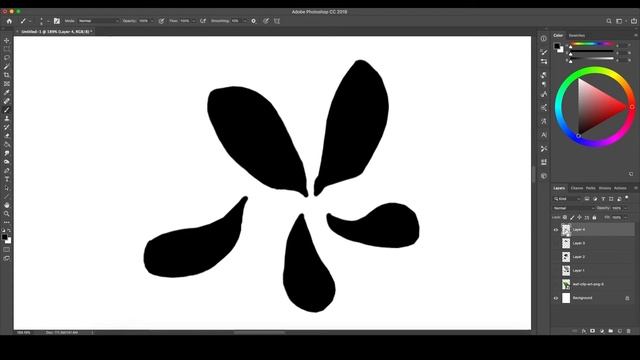
Task: Select the Background layer
Action: tap(594, 298)
